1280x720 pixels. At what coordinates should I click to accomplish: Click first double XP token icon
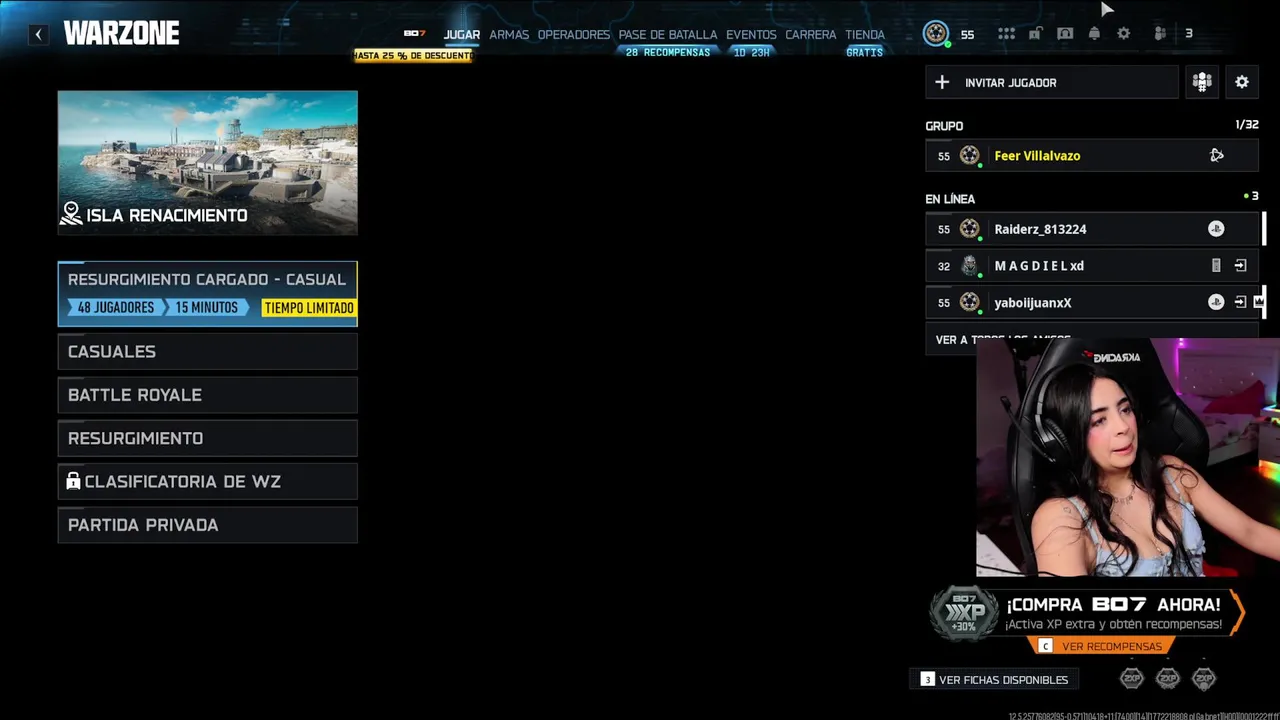pos(1132,679)
